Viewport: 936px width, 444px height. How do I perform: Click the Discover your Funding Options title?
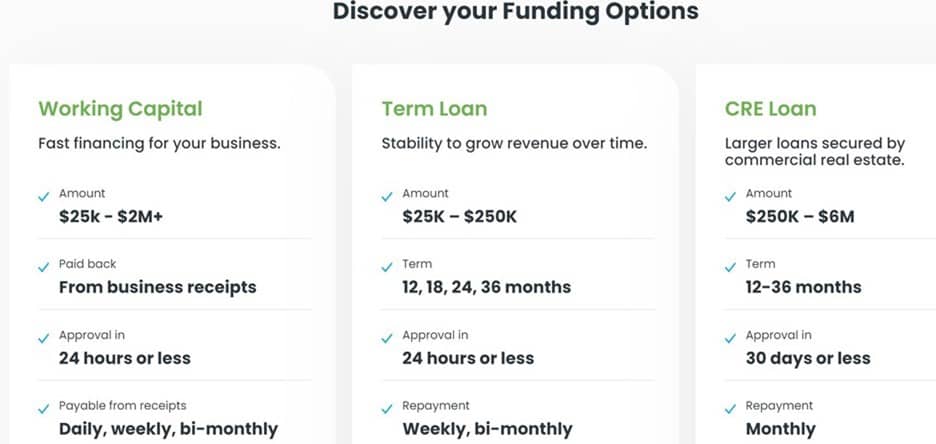pos(515,13)
